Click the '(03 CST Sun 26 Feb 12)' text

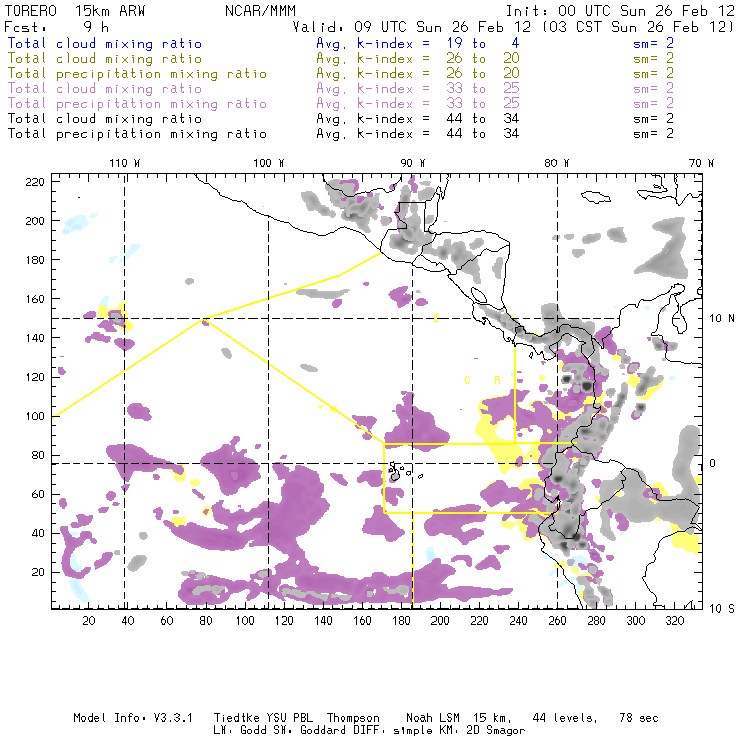point(638,27)
